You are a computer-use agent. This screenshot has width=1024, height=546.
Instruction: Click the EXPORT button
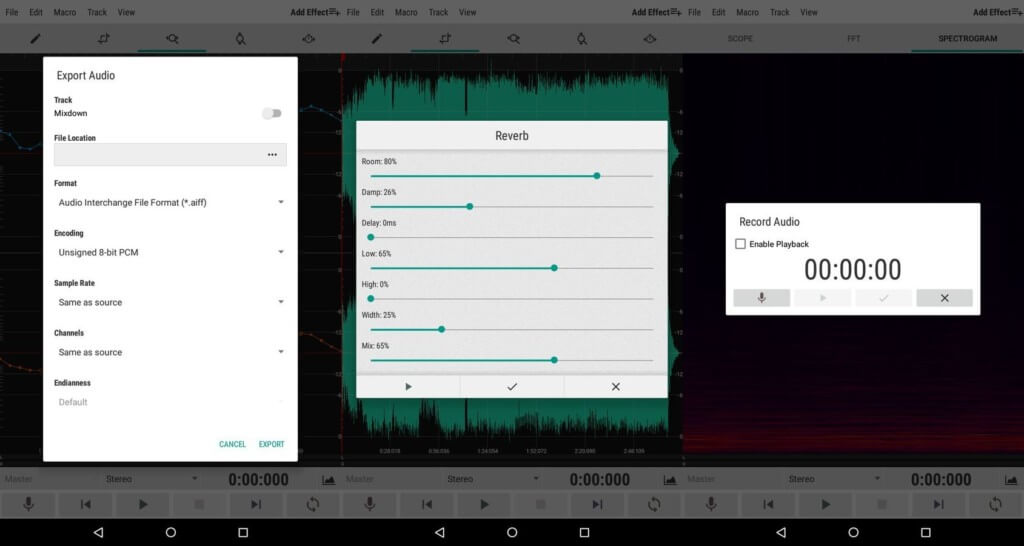click(272, 444)
